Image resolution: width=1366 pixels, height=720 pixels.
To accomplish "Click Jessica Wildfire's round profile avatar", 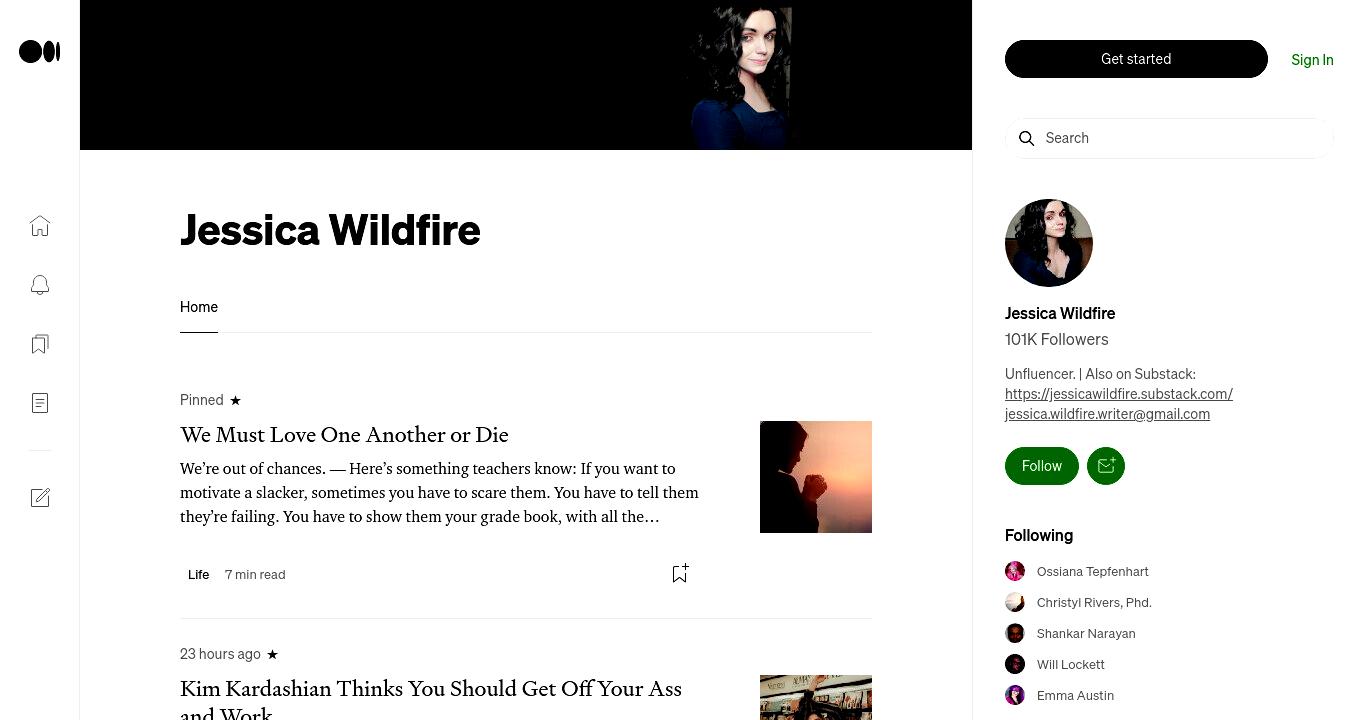I will 1049,243.
